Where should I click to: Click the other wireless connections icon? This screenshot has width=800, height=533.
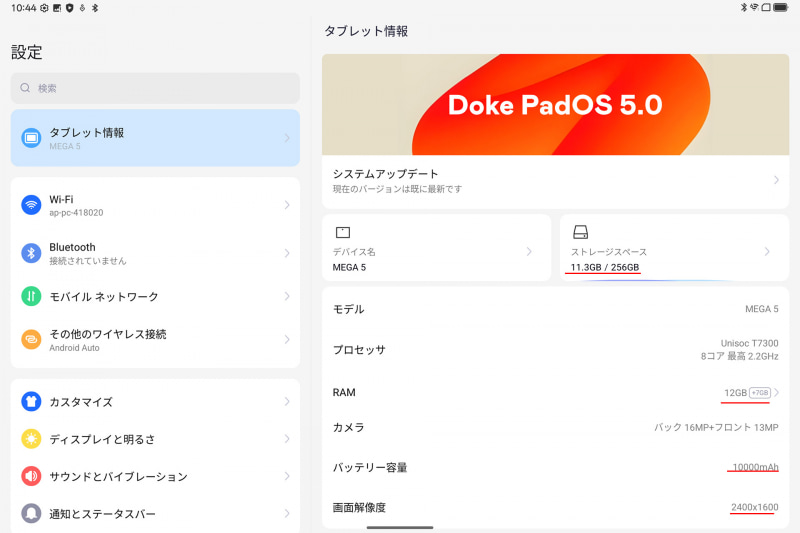tap(31, 340)
